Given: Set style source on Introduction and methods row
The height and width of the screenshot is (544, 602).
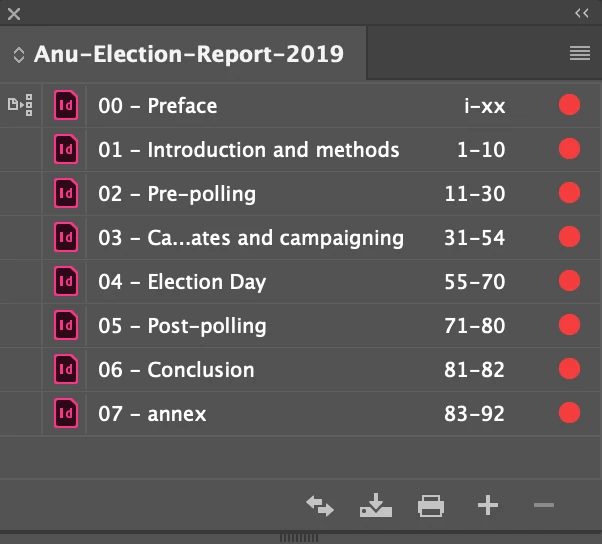Looking at the screenshot, I should click(x=20, y=149).
